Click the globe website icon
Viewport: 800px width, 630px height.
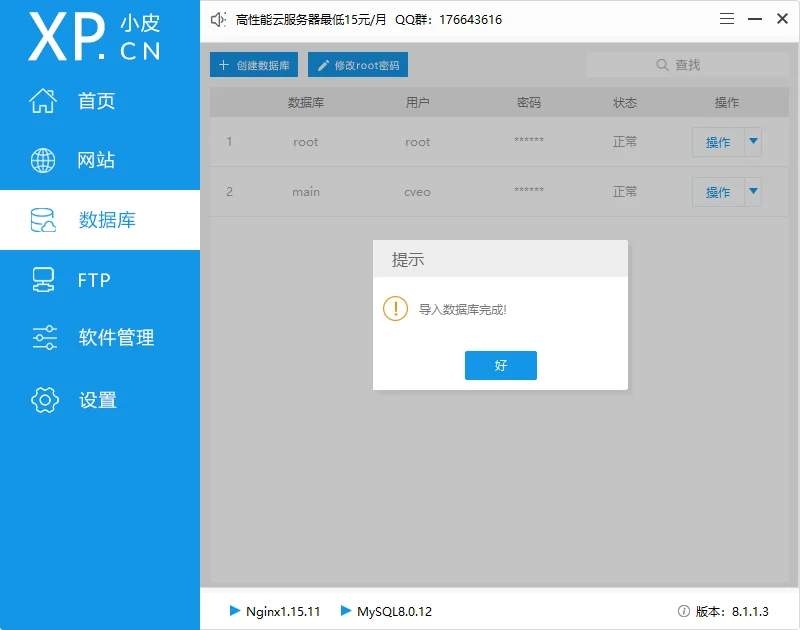[x=43, y=160]
